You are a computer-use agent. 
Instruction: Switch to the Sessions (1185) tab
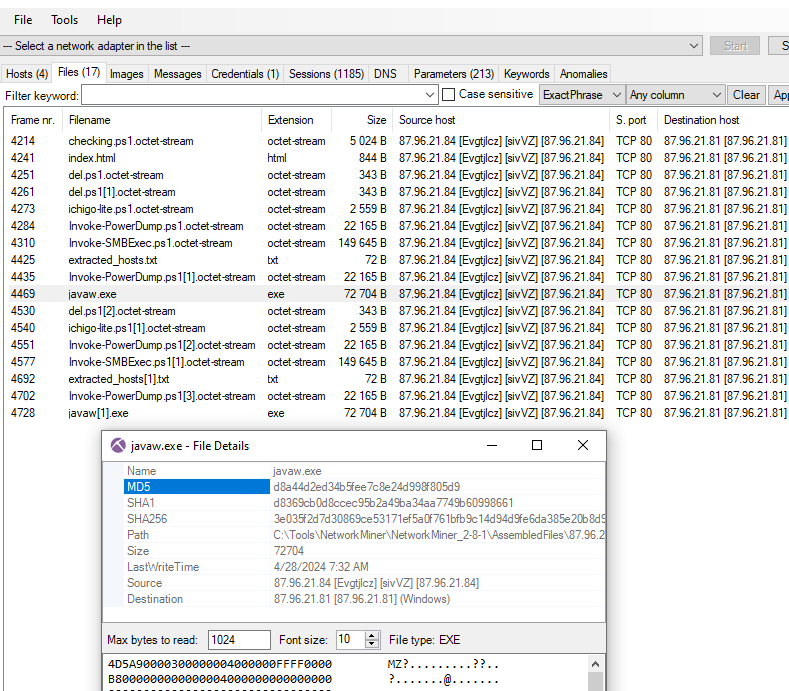(x=326, y=74)
